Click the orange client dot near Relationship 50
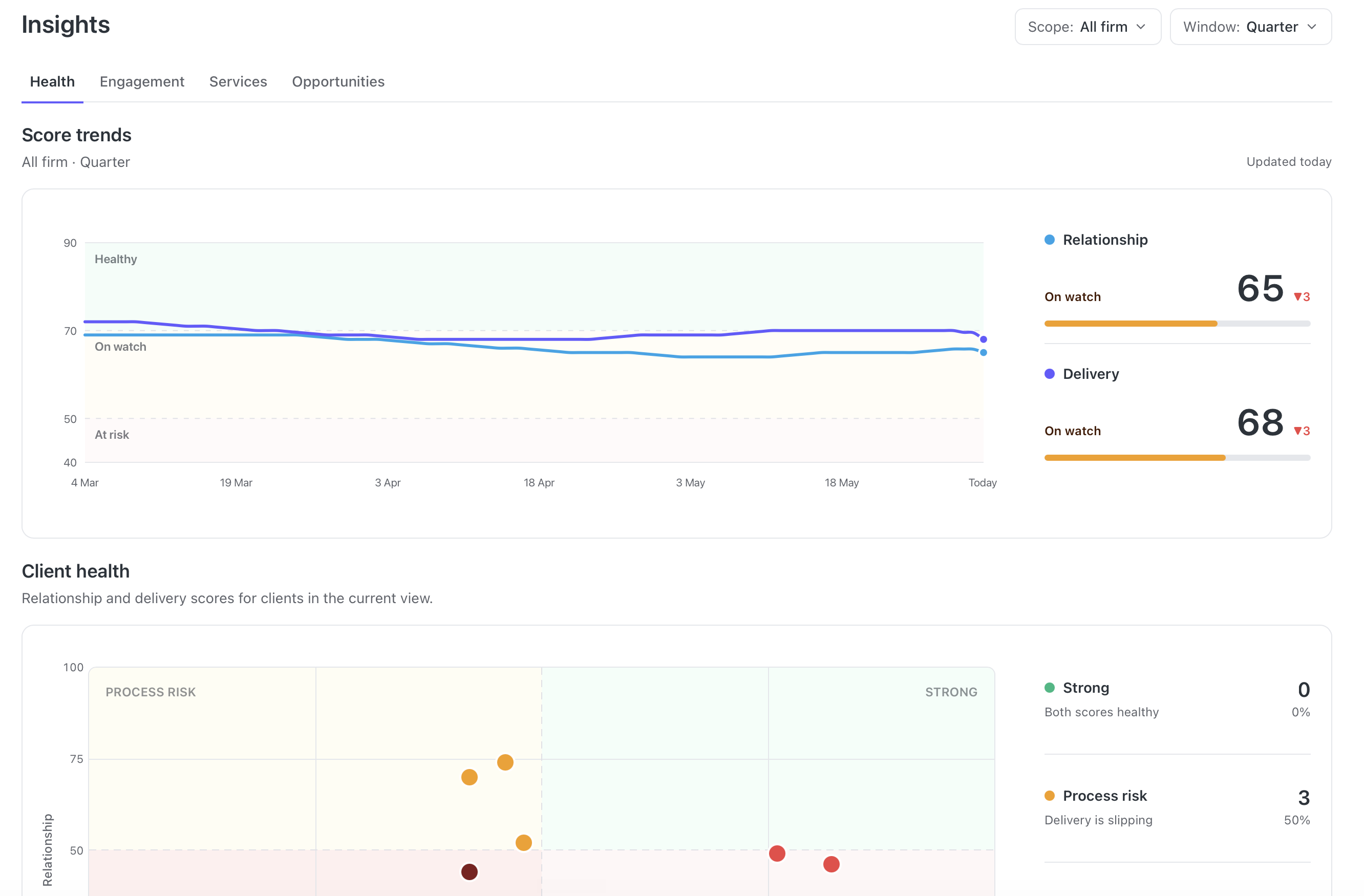Viewport: 1364px width, 896px height. click(x=523, y=843)
